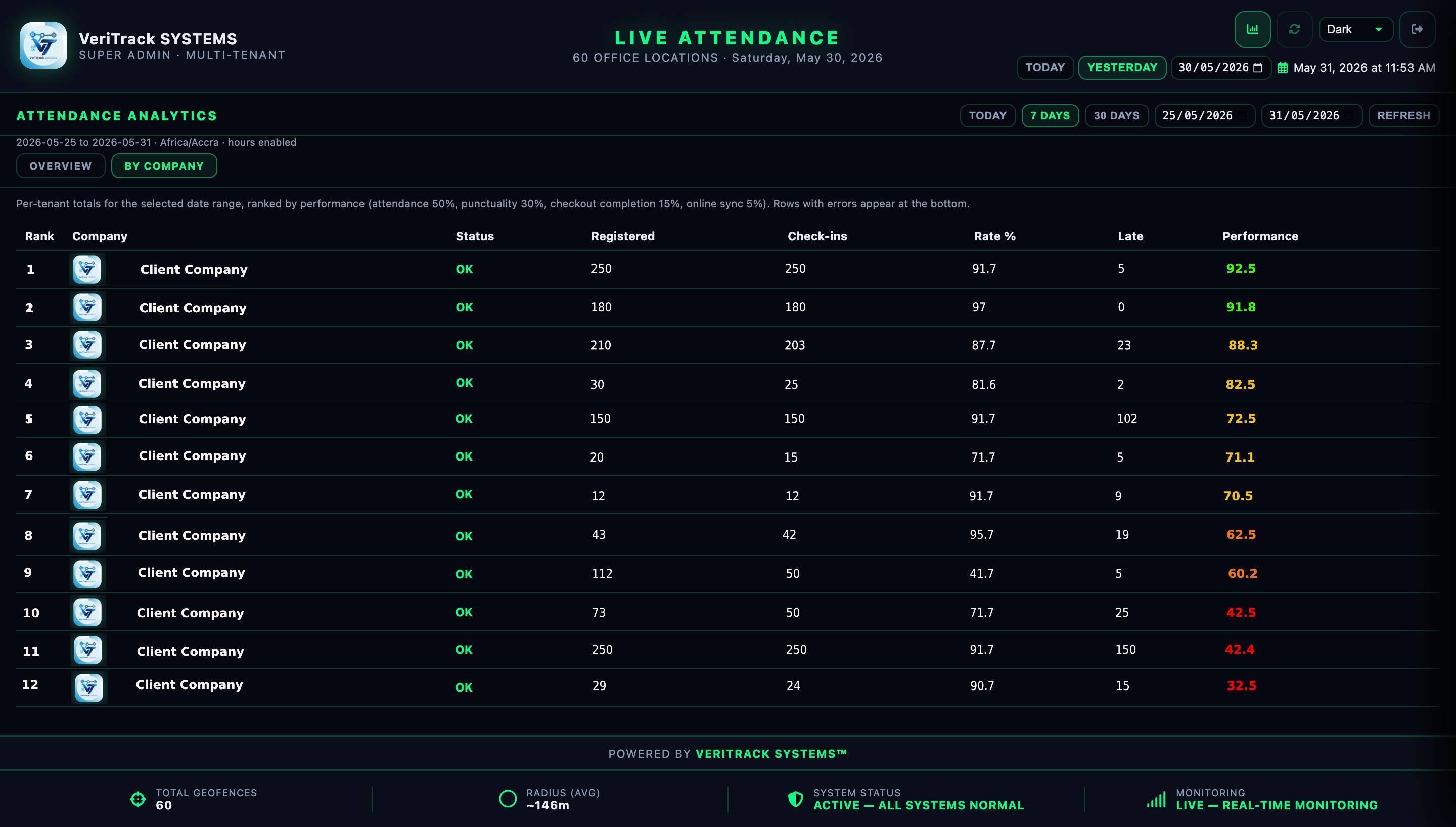Click the Company column header
The image size is (1456, 827).
pos(100,236)
